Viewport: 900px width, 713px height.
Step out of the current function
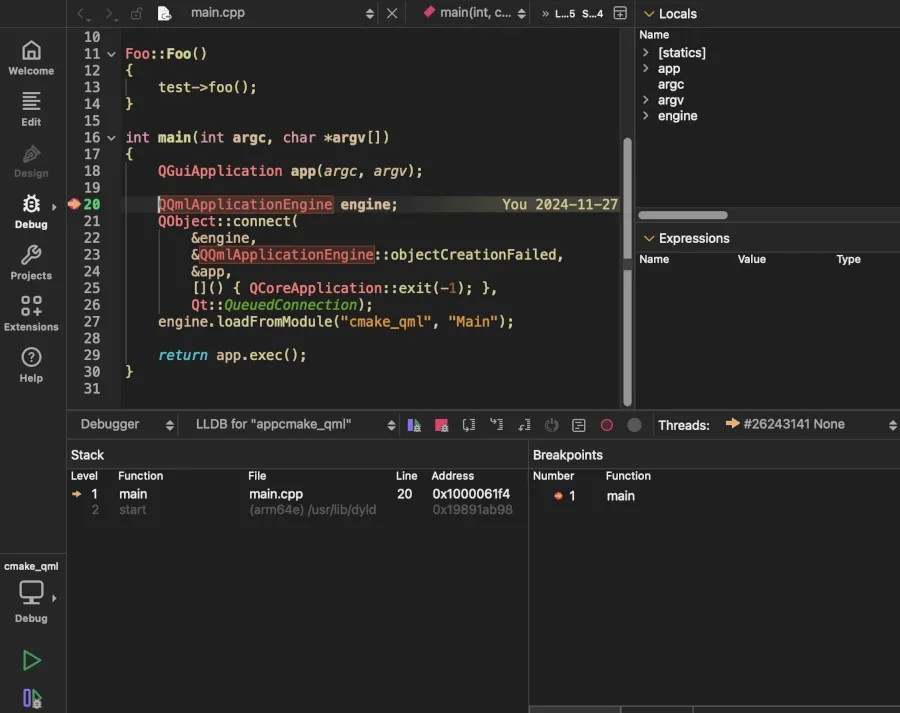click(x=524, y=424)
